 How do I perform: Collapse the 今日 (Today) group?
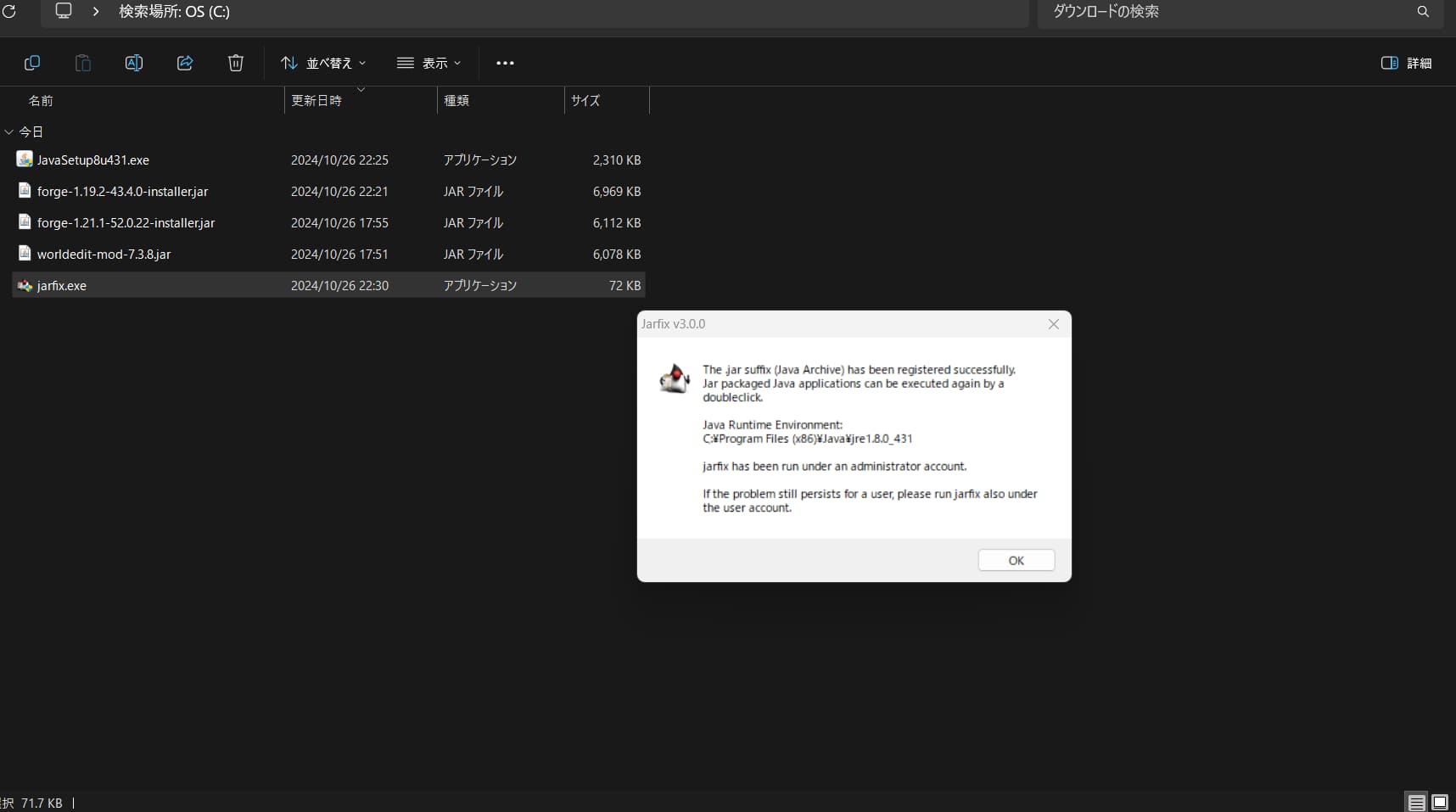[9, 132]
